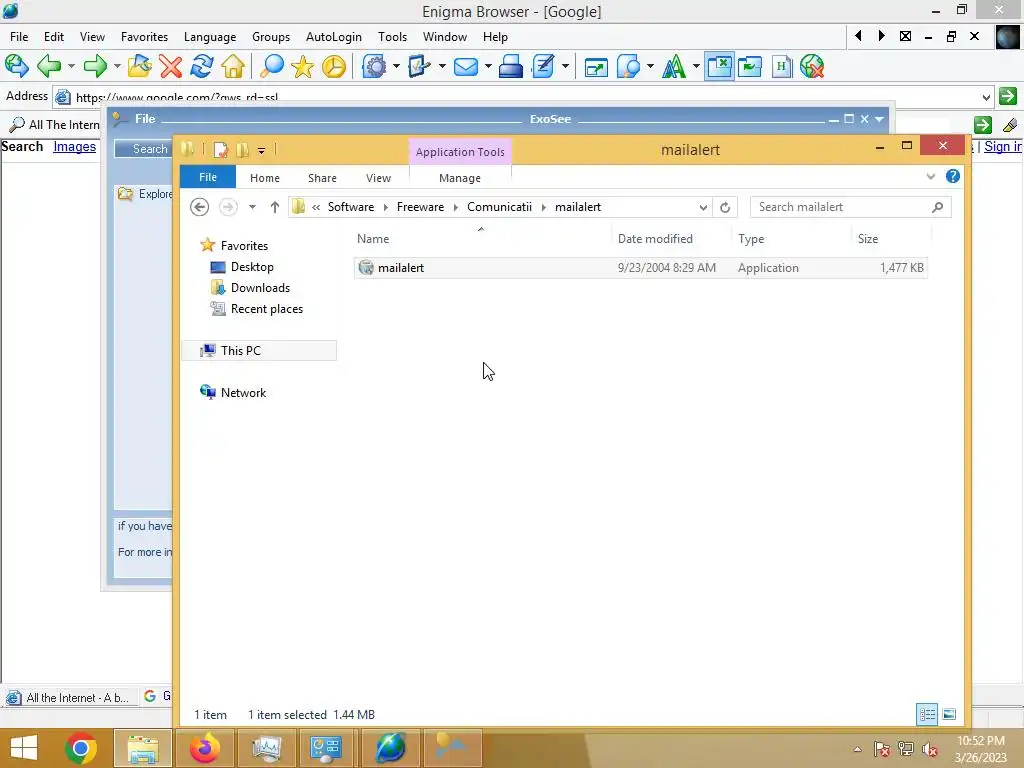Viewport: 1024px width, 768px height.
Task: Expand the Enigma address bar dropdown
Action: pos(986,97)
